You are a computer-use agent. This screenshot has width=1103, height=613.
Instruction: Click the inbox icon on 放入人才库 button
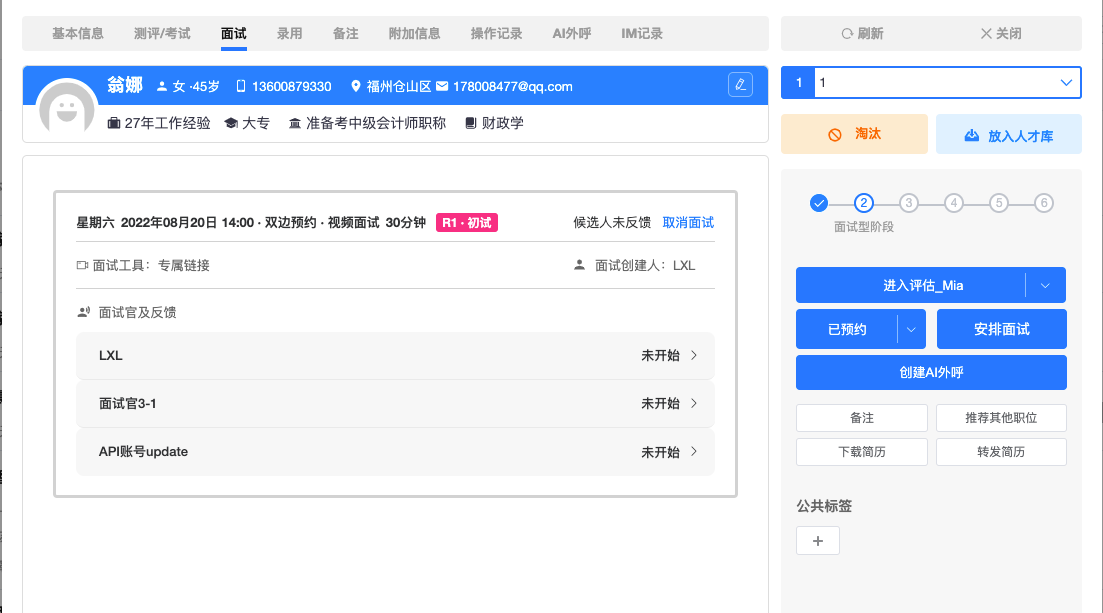pos(971,135)
